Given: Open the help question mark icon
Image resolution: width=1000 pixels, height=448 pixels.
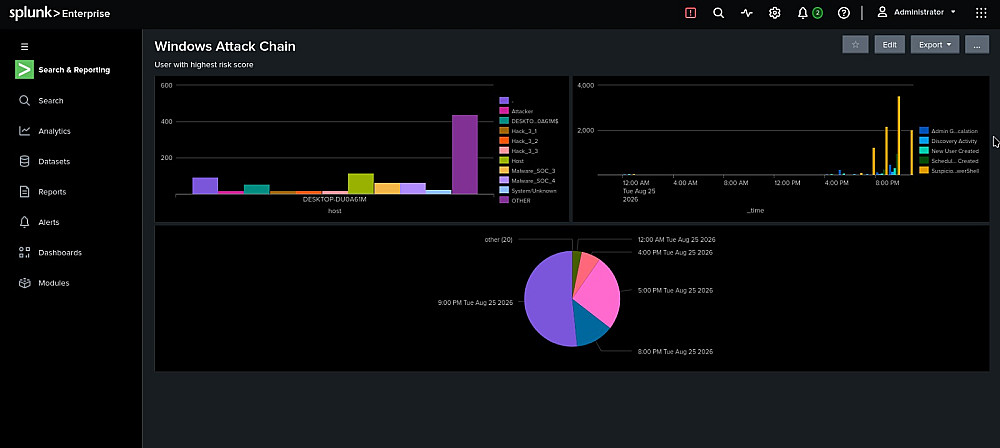Looking at the screenshot, I should (844, 13).
